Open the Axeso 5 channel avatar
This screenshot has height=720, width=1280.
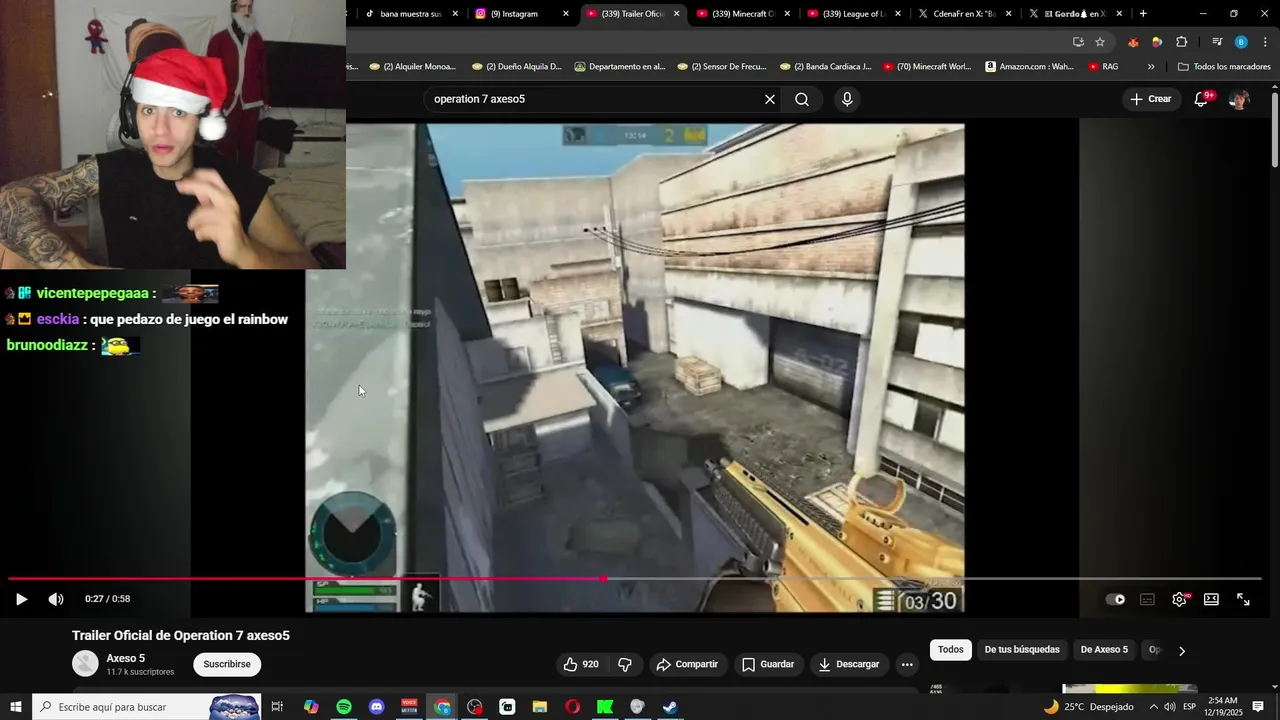85,663
